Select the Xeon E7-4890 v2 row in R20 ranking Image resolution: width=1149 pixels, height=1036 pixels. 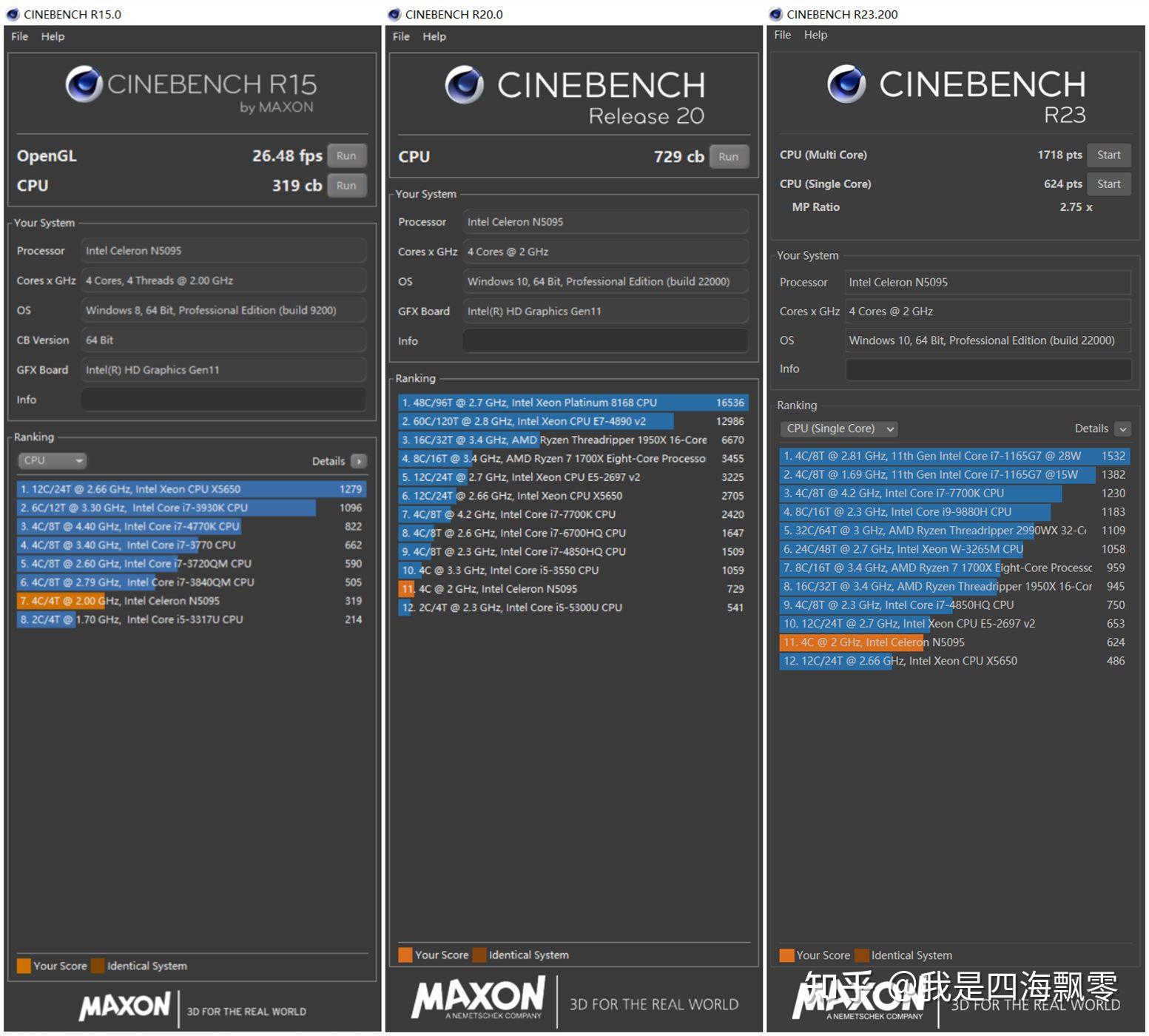573,421
